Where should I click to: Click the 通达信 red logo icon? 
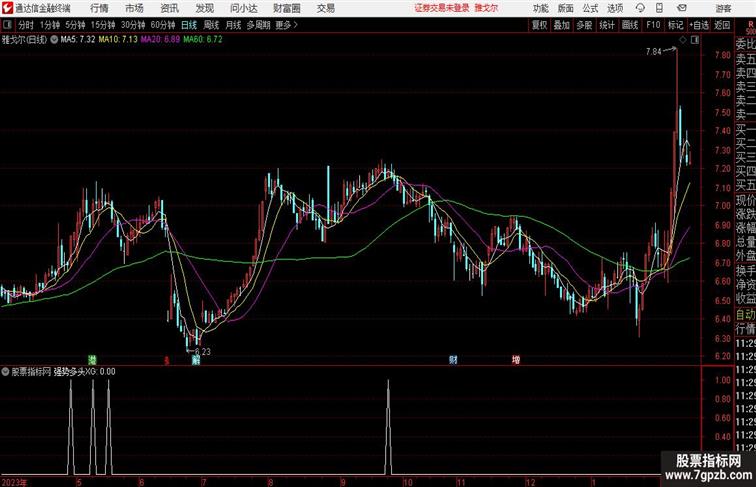[7, 8]
